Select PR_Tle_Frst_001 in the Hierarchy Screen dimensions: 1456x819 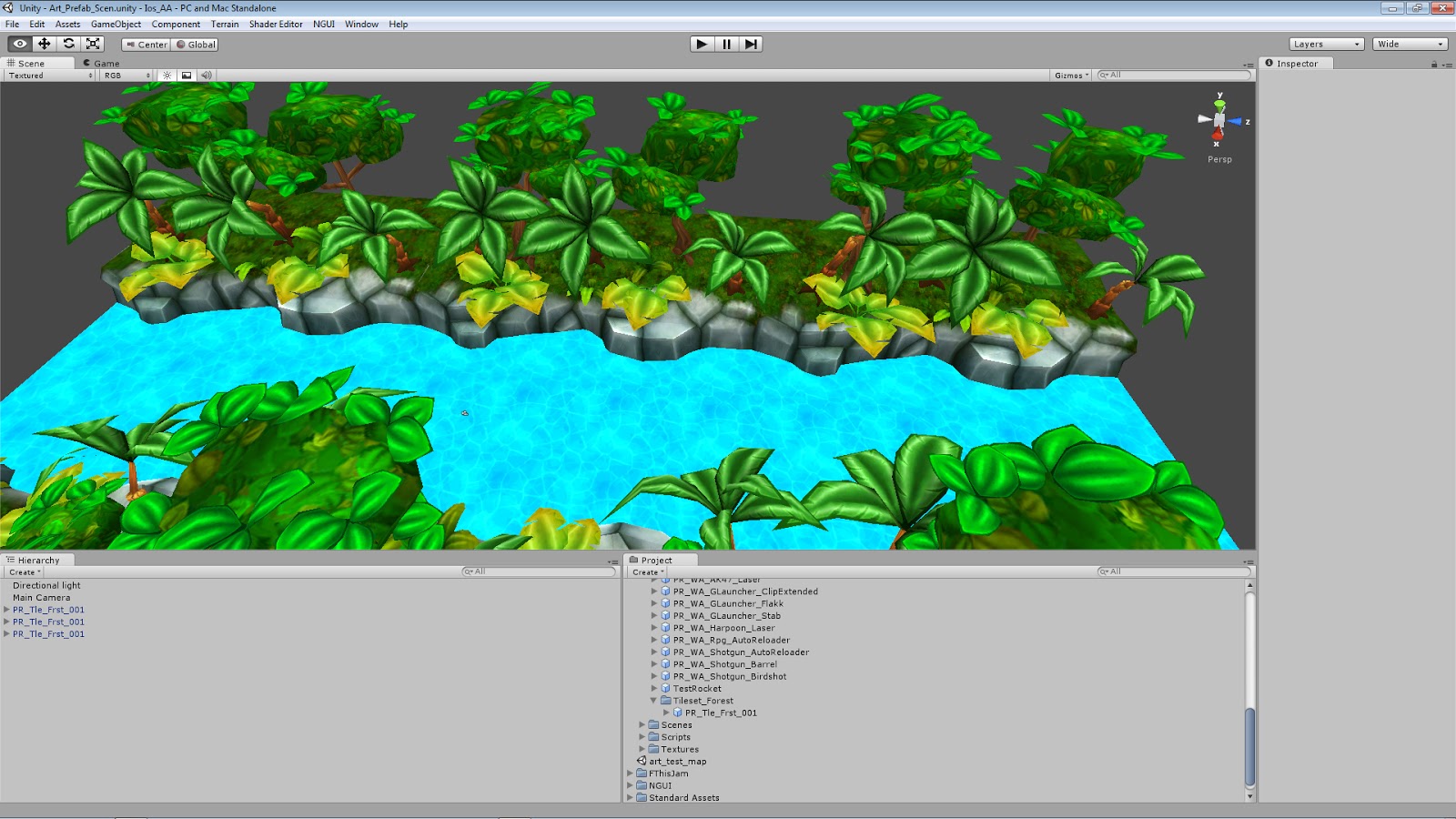click(x=47, y=610)
